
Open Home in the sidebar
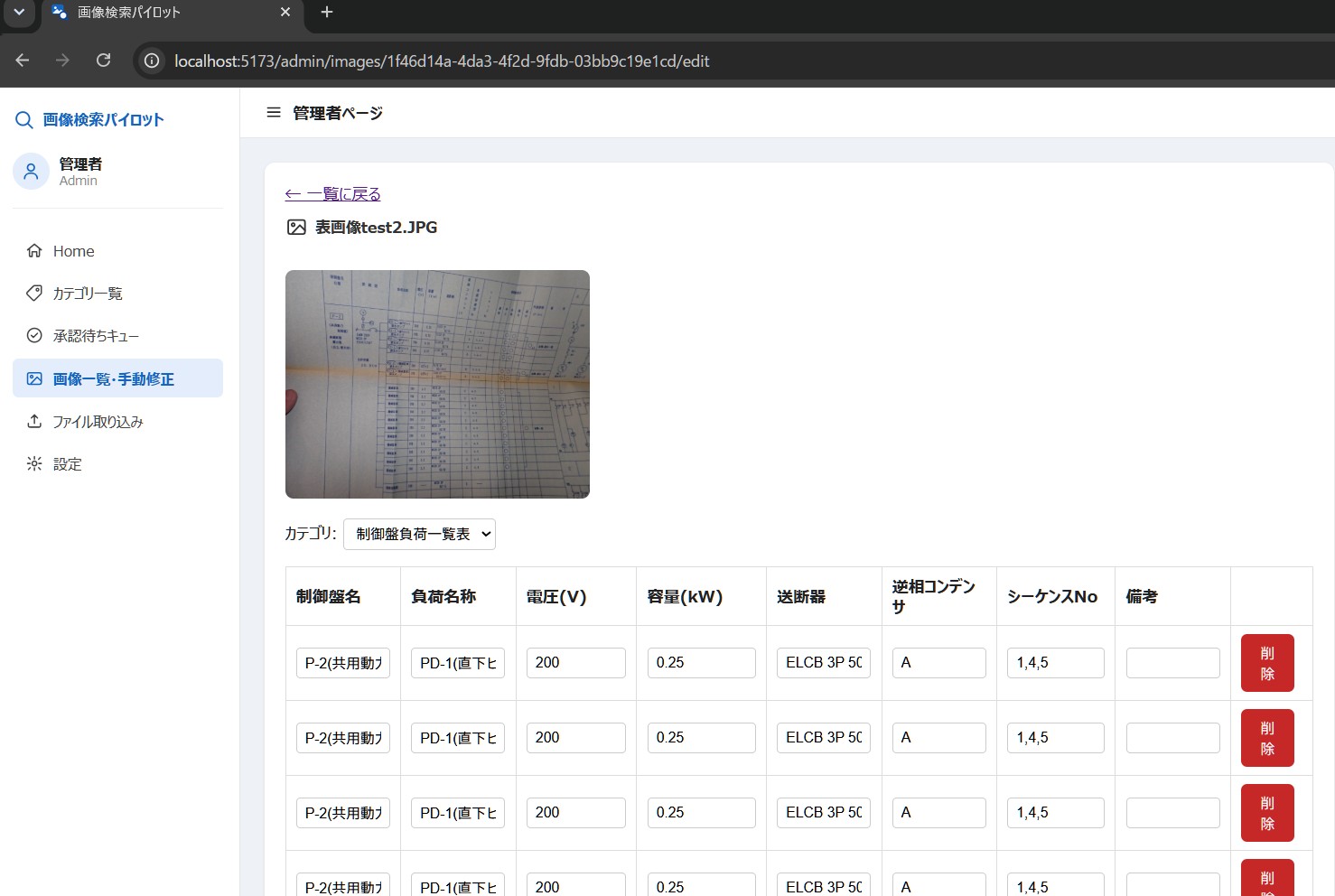(117, 251)
